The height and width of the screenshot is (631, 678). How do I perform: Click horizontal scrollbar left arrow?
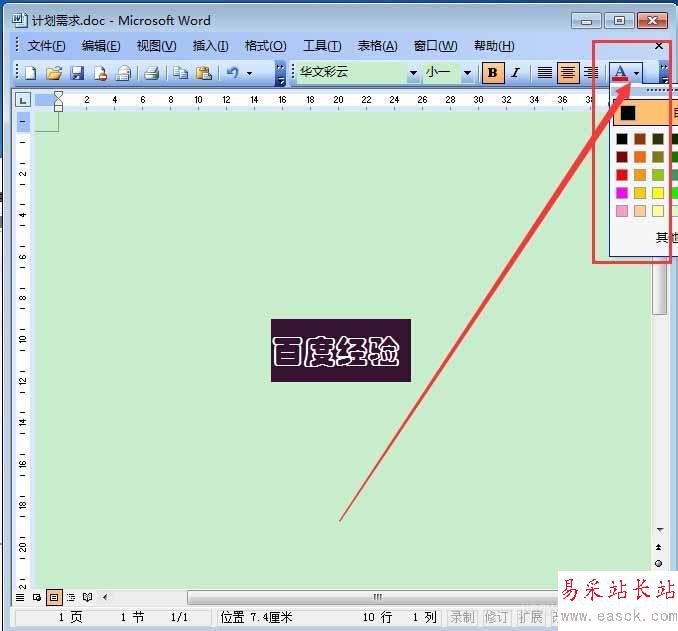[105, 597]
